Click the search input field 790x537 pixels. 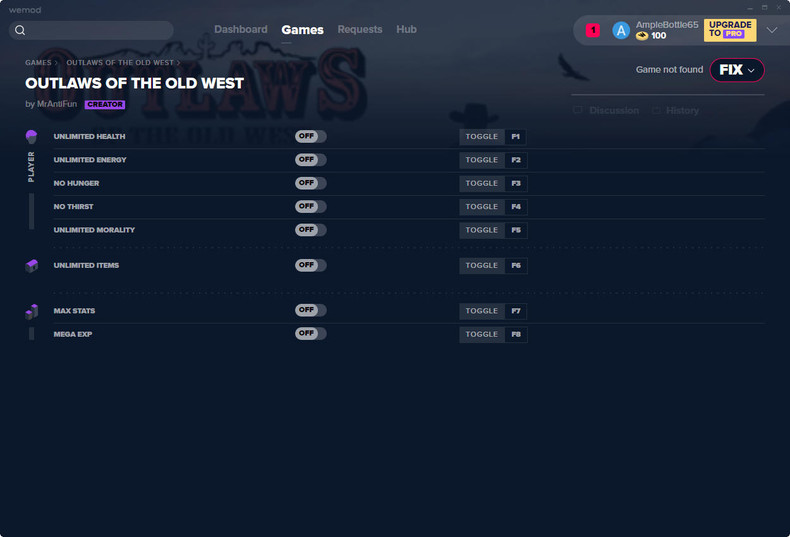pos(91,30)
